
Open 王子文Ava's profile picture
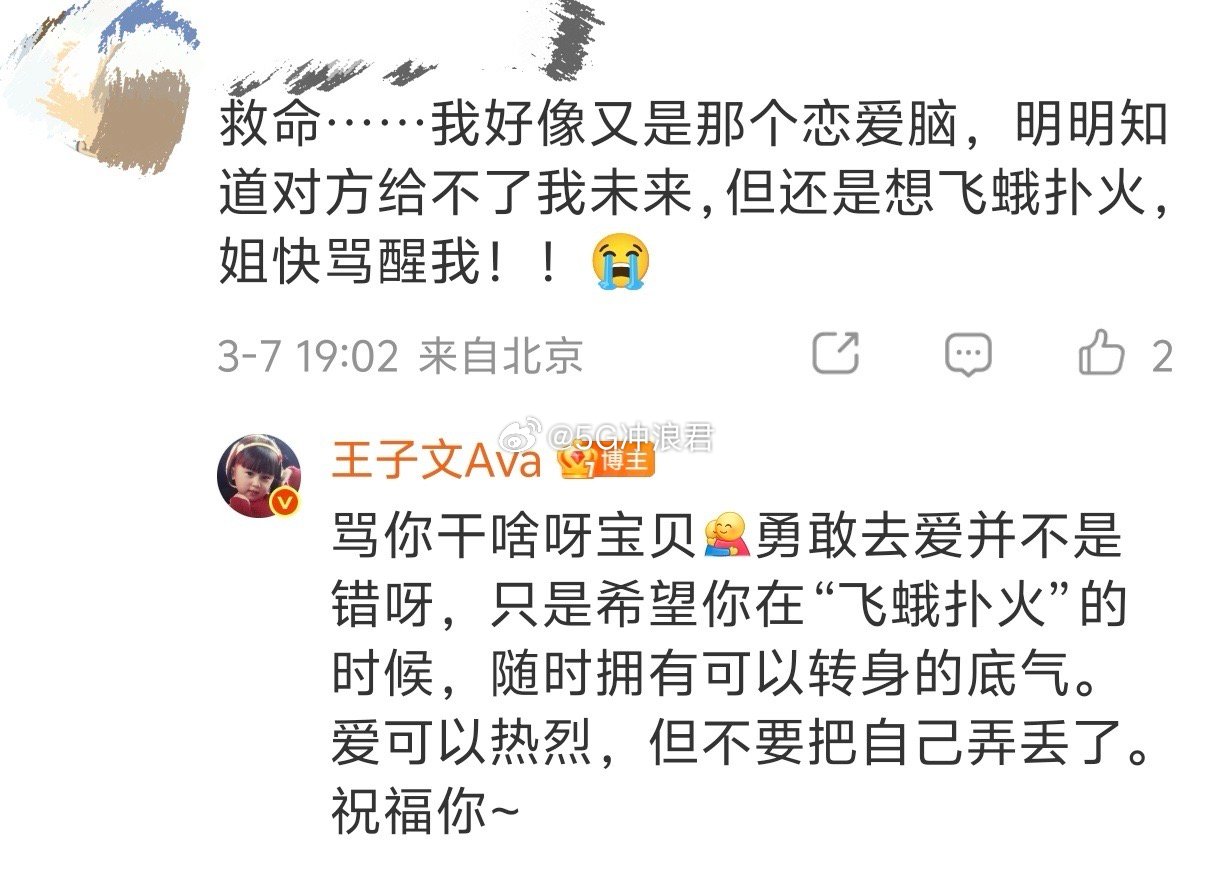(x=259, y=475)
